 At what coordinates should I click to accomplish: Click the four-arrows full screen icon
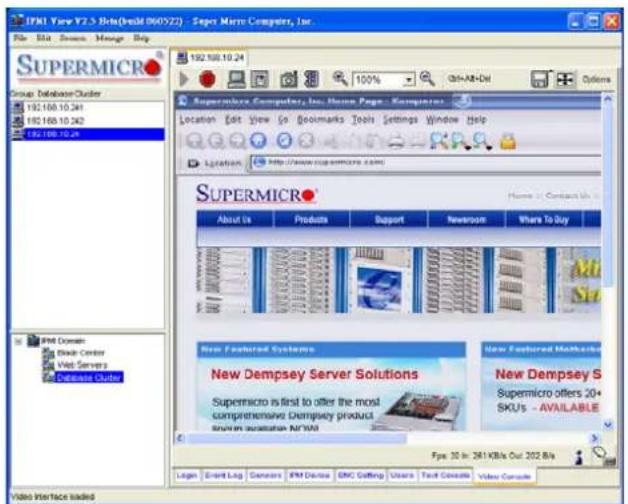[565, 79]
